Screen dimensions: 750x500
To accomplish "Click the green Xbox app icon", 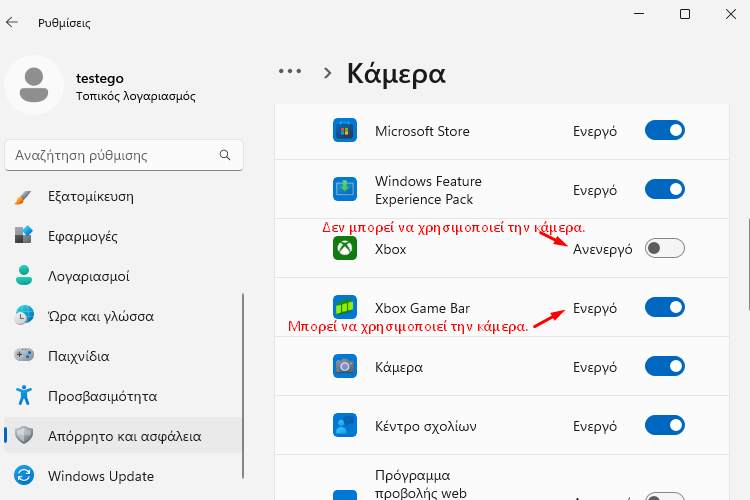I will tap(345, 248).
